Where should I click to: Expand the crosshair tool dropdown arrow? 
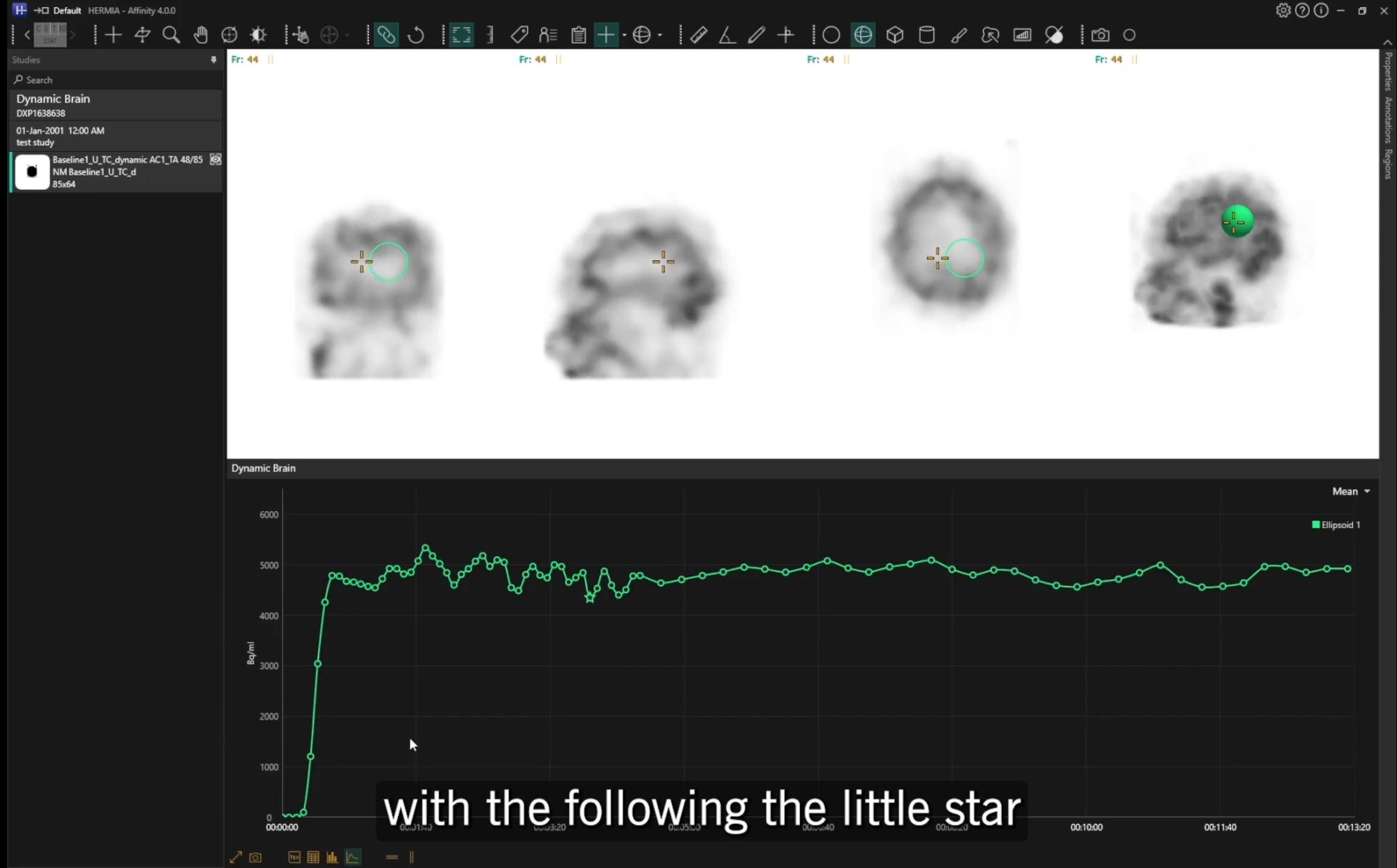click(x=624, y=35)
